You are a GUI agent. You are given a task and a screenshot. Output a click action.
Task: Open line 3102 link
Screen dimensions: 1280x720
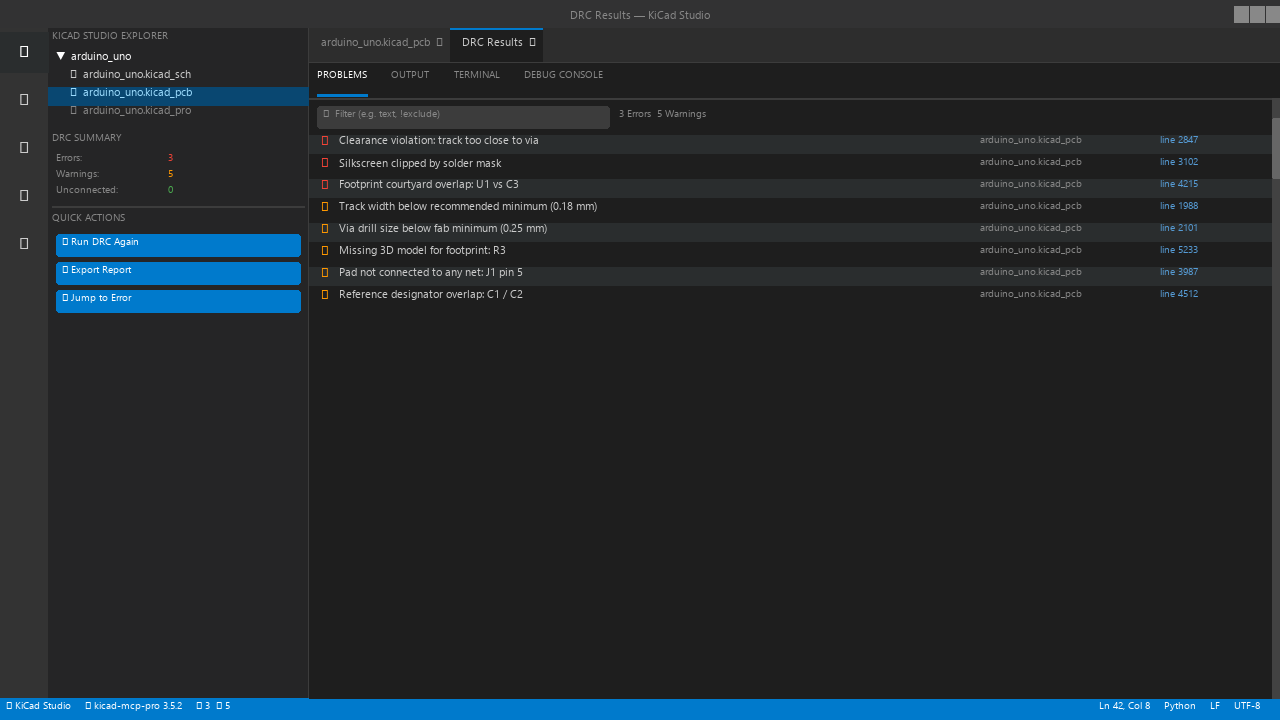(1179, 162)
